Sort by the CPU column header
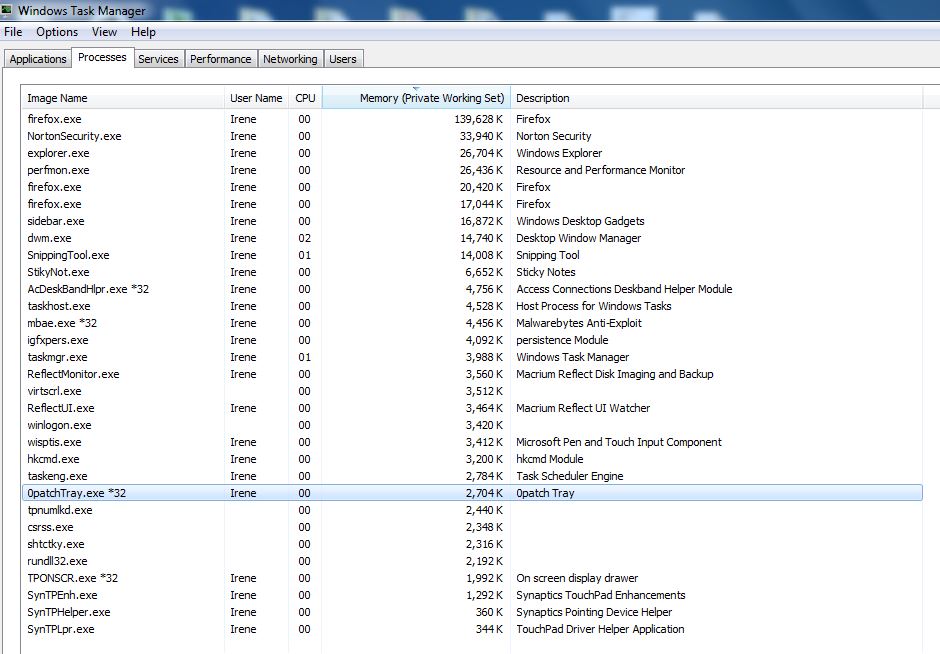 click(305, 98)
